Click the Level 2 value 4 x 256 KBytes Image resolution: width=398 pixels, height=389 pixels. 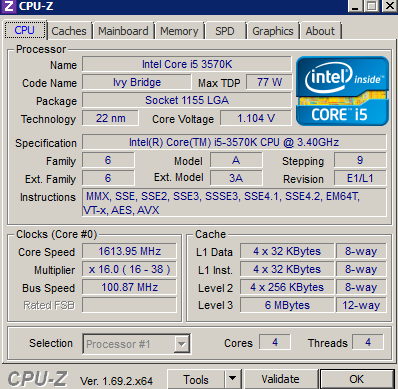coord(287,287)
